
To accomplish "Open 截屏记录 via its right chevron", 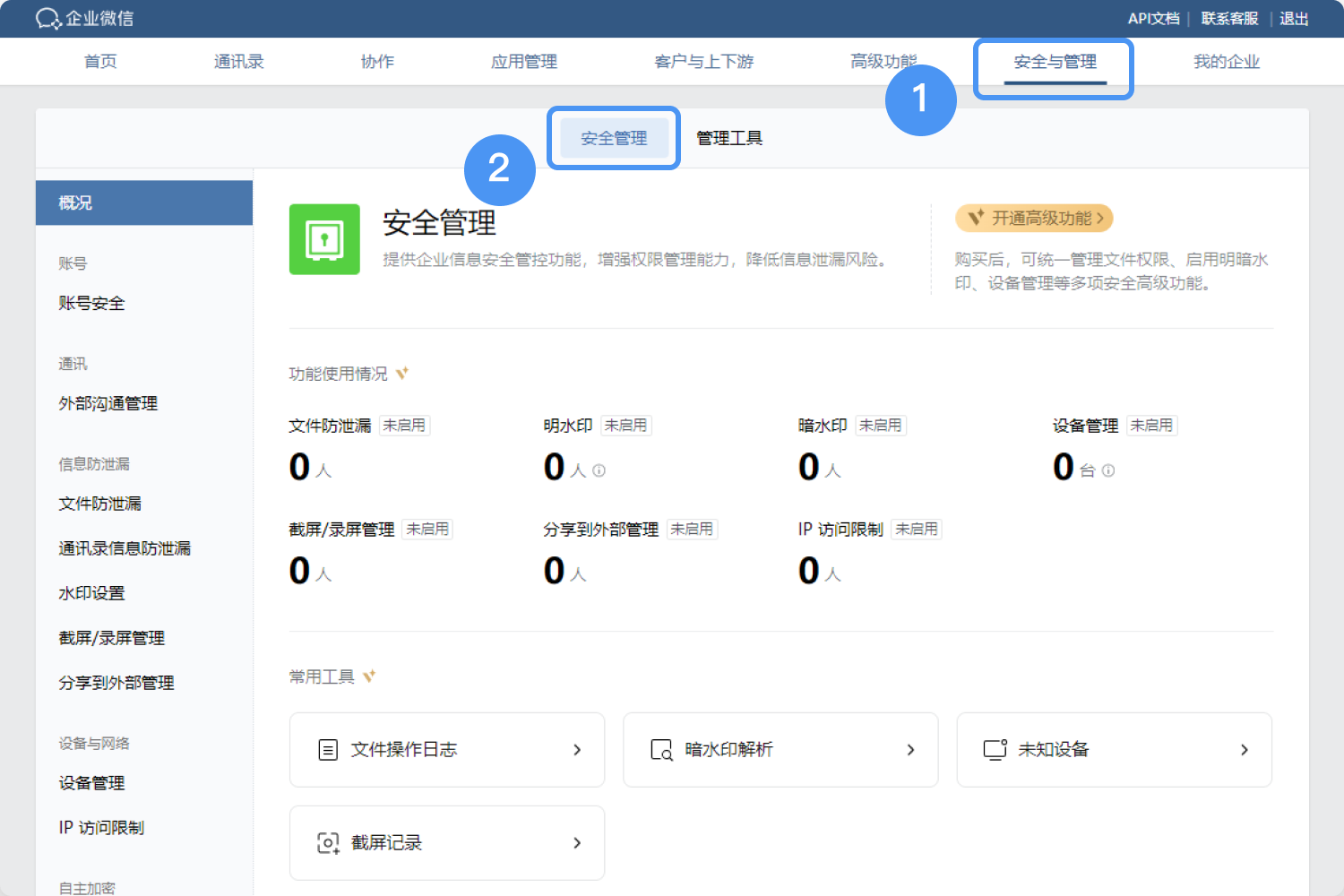I will [577, 843].
